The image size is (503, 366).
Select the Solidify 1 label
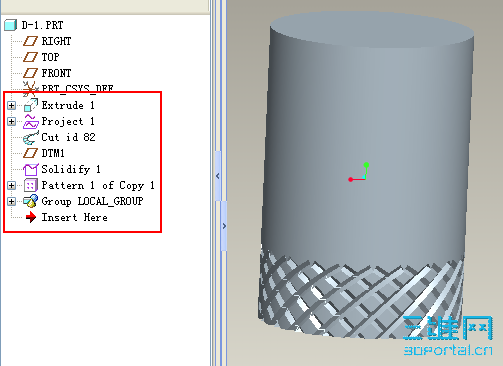click(71, 169)
